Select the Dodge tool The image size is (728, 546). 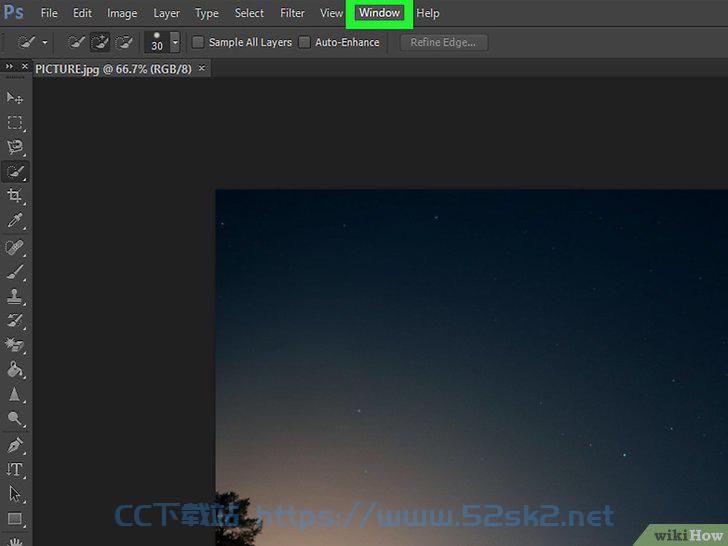tap(14, 419)
